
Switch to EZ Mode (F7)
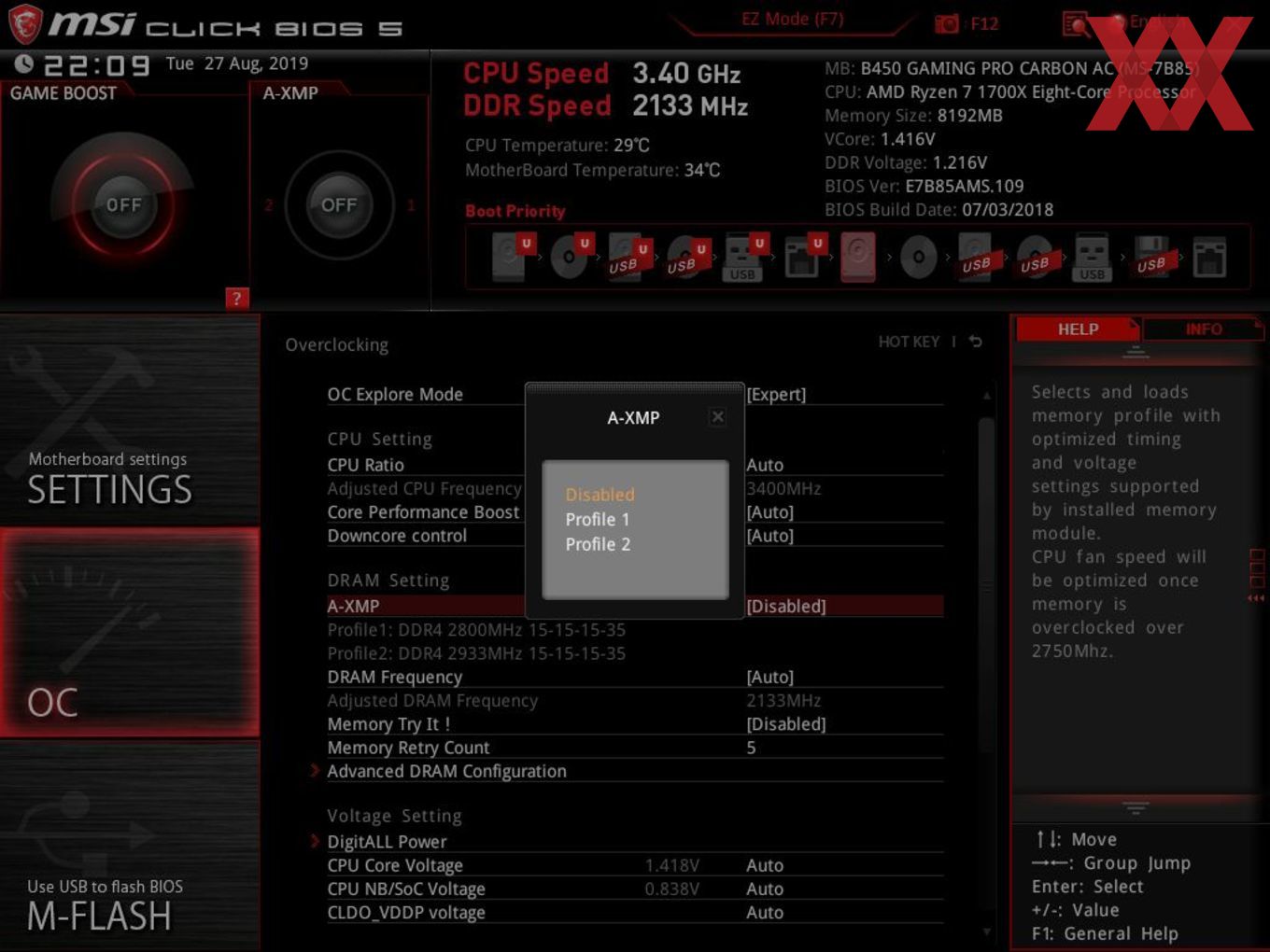pyautogui.click(x=793, y=19)
